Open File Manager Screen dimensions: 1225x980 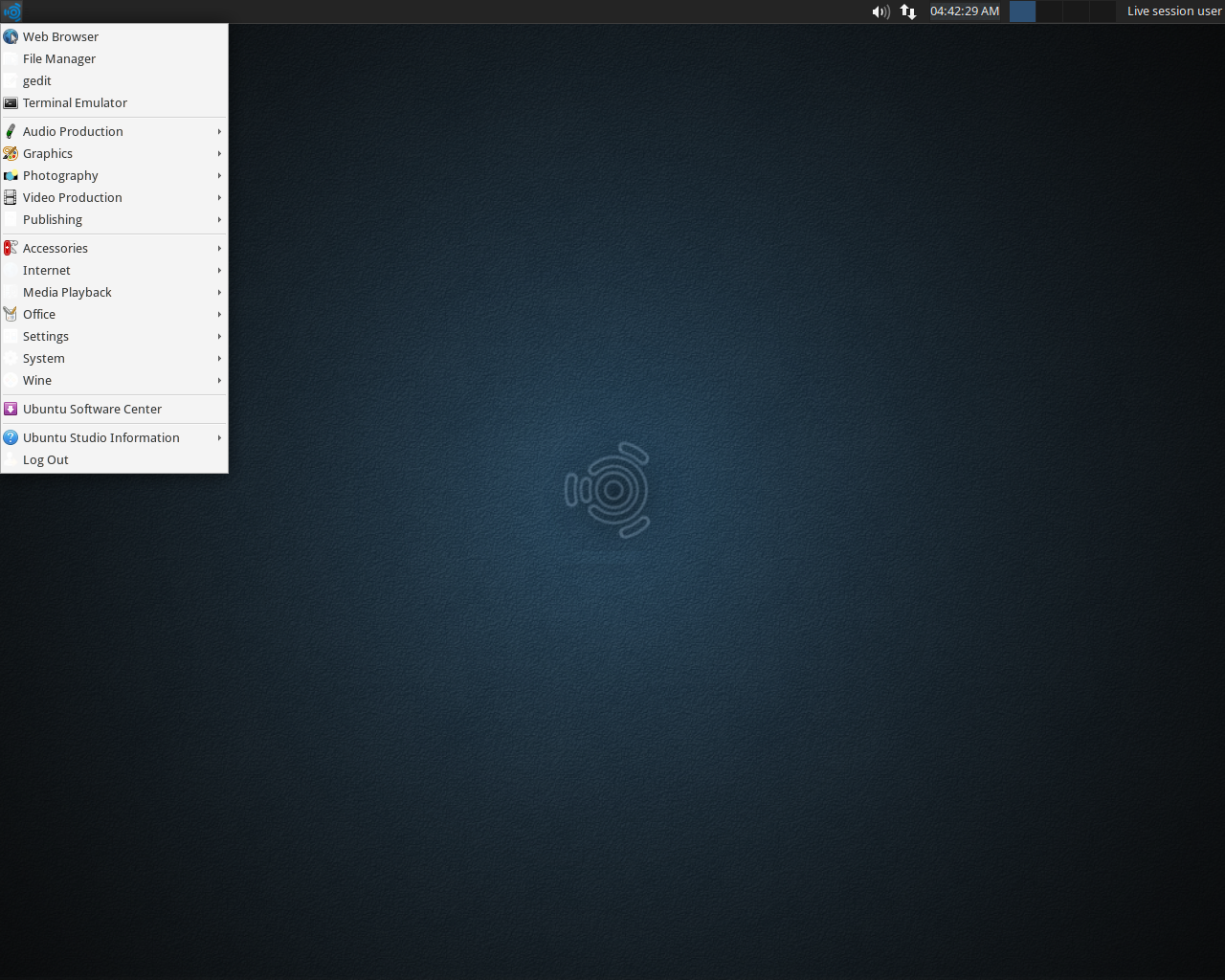pos(114,58)
